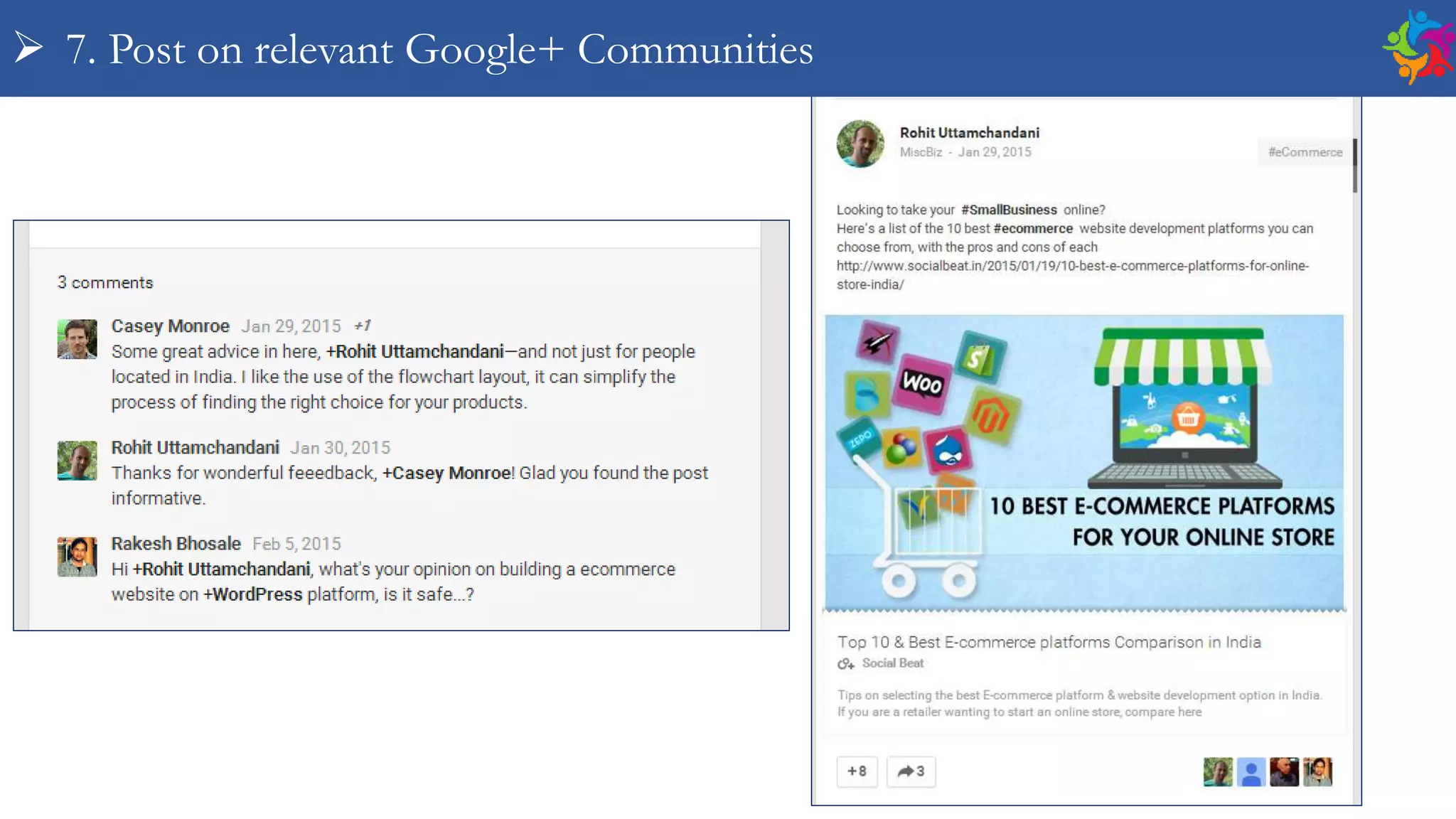Open Top 10 & Best E-commerce platforms title

(x=1049, y=642)
